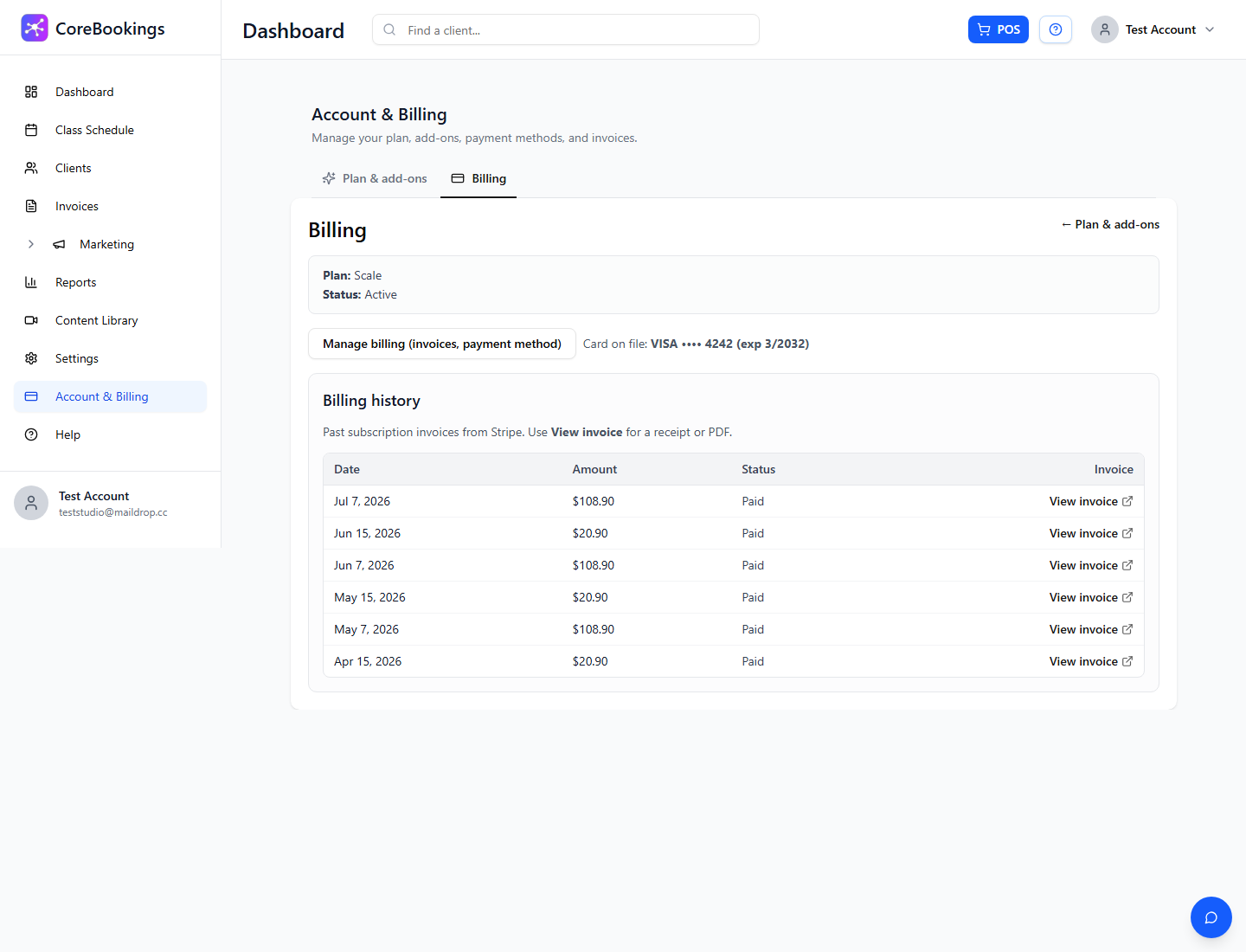
Task: Click the Dashboard grid icon in sidebar
Action: tap(31, 92)
